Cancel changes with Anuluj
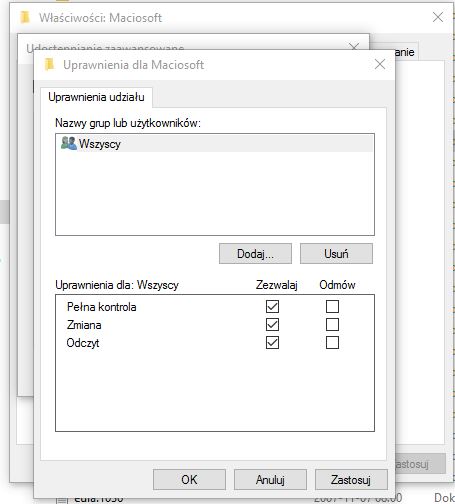Viewport: 455px width, 504px height. tap(270, 480)
